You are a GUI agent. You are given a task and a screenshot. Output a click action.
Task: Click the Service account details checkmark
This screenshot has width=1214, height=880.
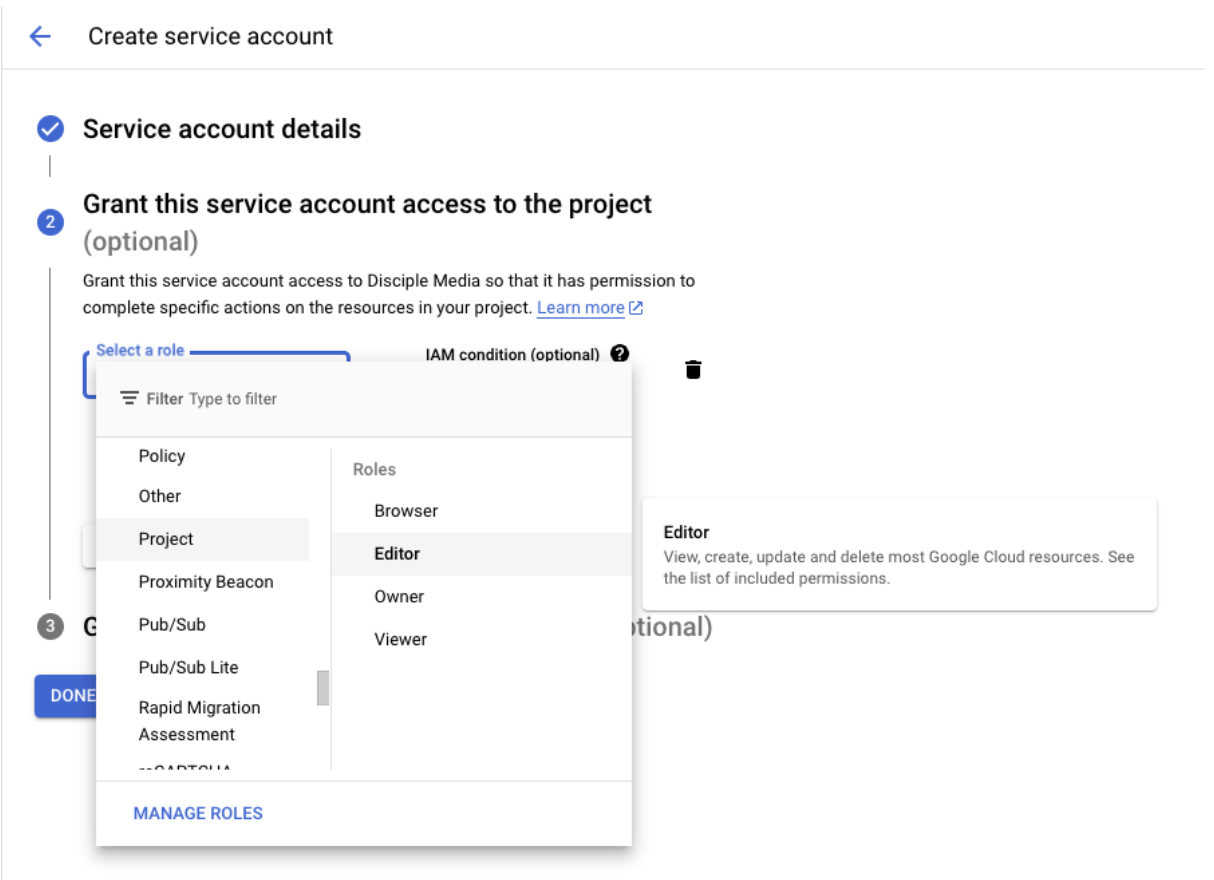click(50, 129)
